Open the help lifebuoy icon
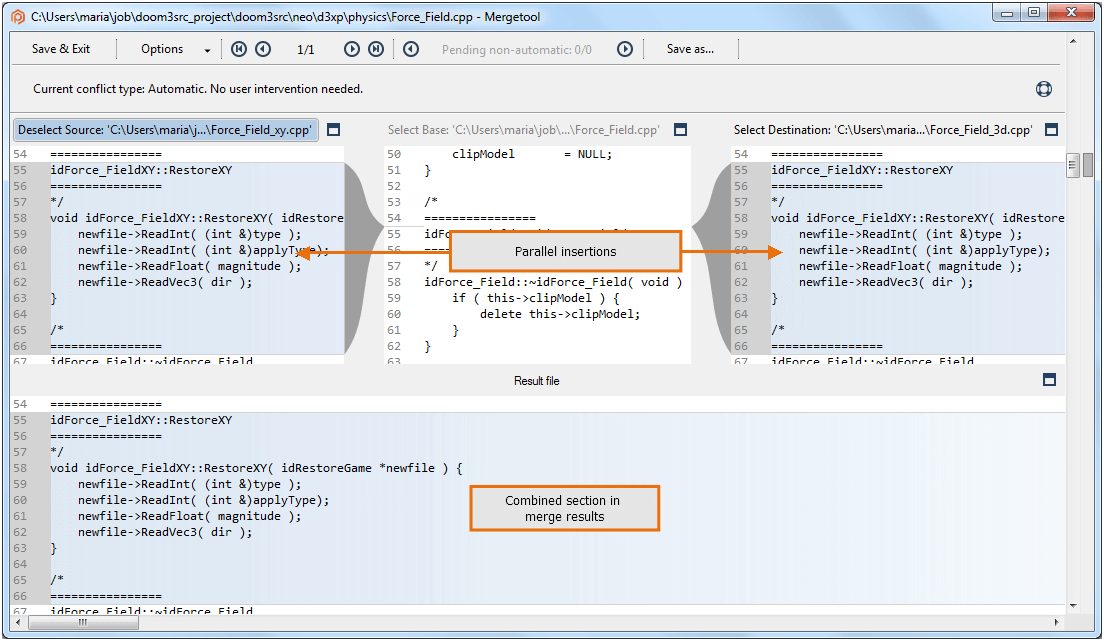This screenshot has height=642, width=1104. pyautogui.click(x=1043, y=89)
